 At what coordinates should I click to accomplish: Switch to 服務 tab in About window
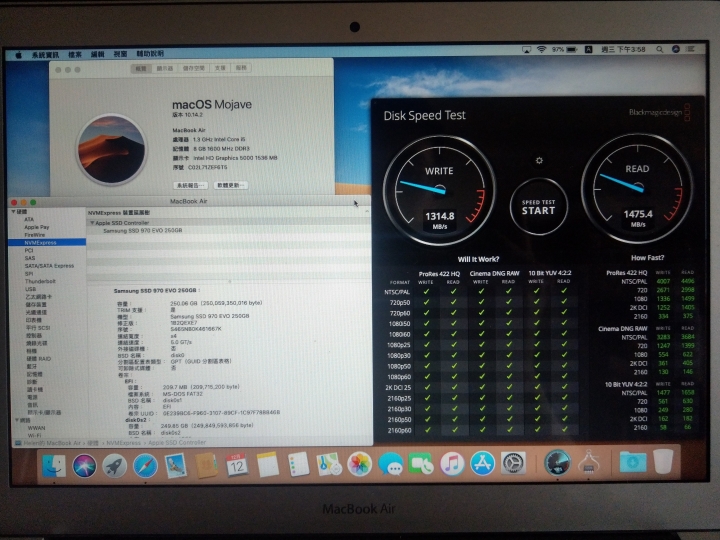(x=242, y=68)
